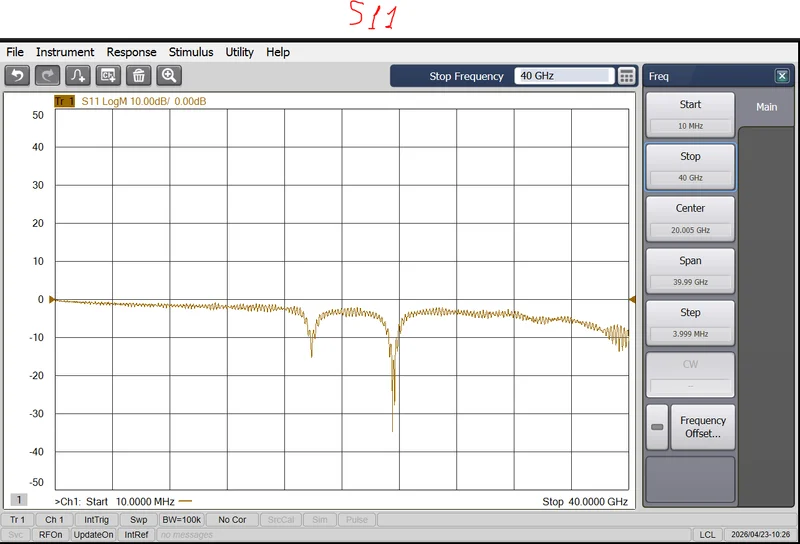Select the Span softkey

click(690, 271)
